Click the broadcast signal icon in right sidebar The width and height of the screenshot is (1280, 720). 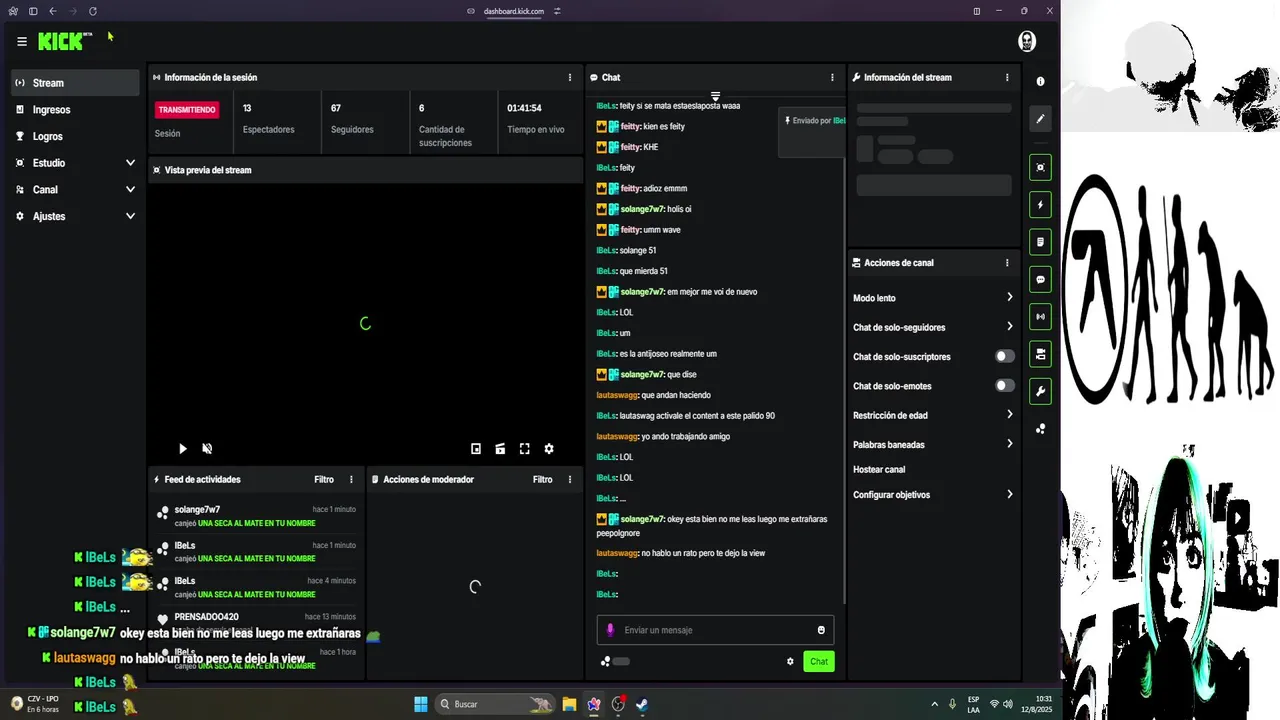pos(1040,316)
